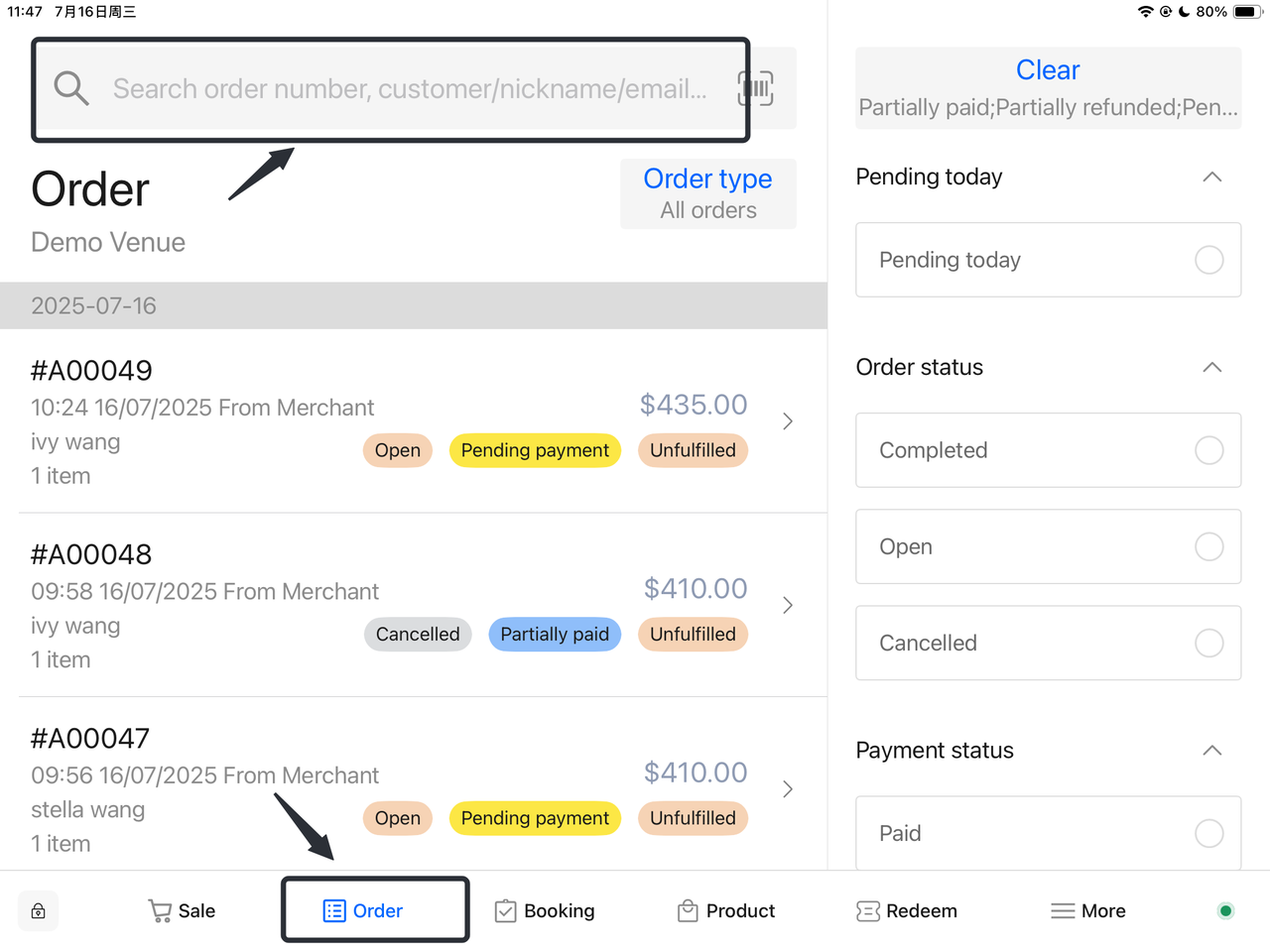
Task: Tap the lock icon in bottom bar
Action: (39, 911)
